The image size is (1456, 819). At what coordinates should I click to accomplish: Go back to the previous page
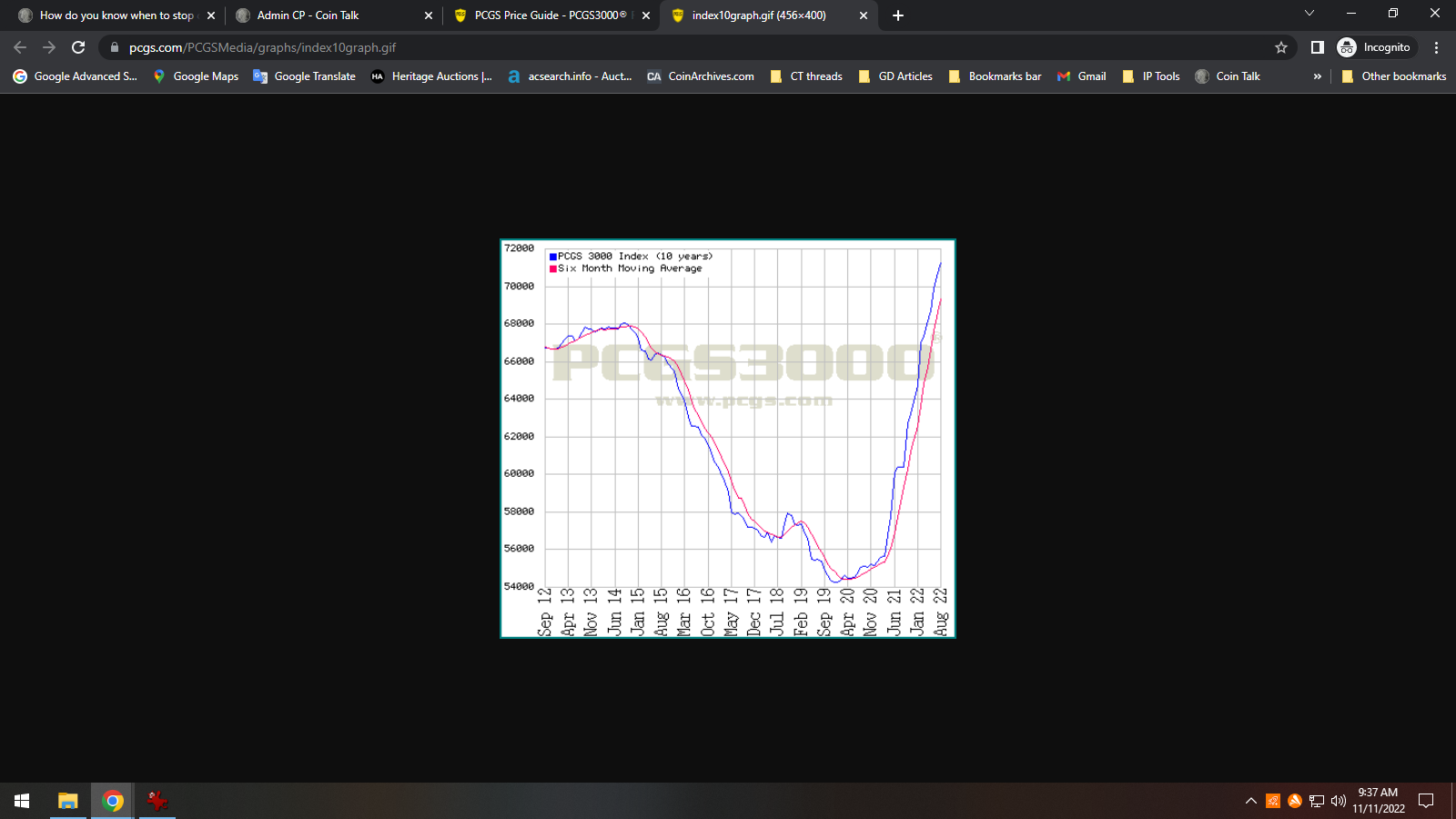pos(20,47)
